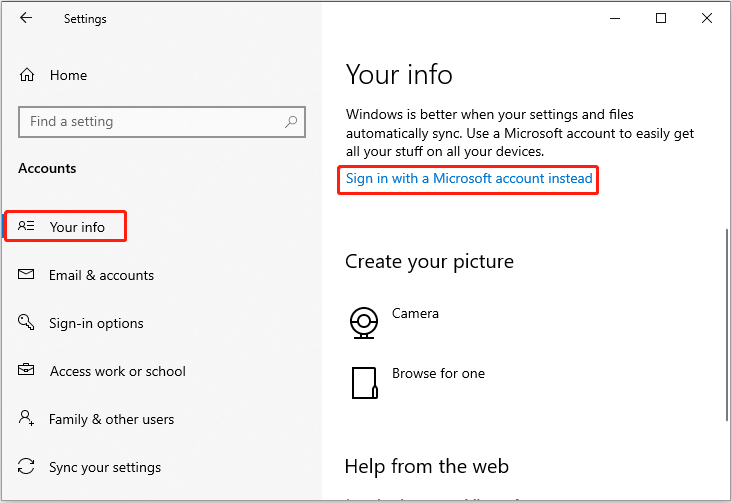Open Sign-in options page
732x503 pixels.
(x=96, y=323)
